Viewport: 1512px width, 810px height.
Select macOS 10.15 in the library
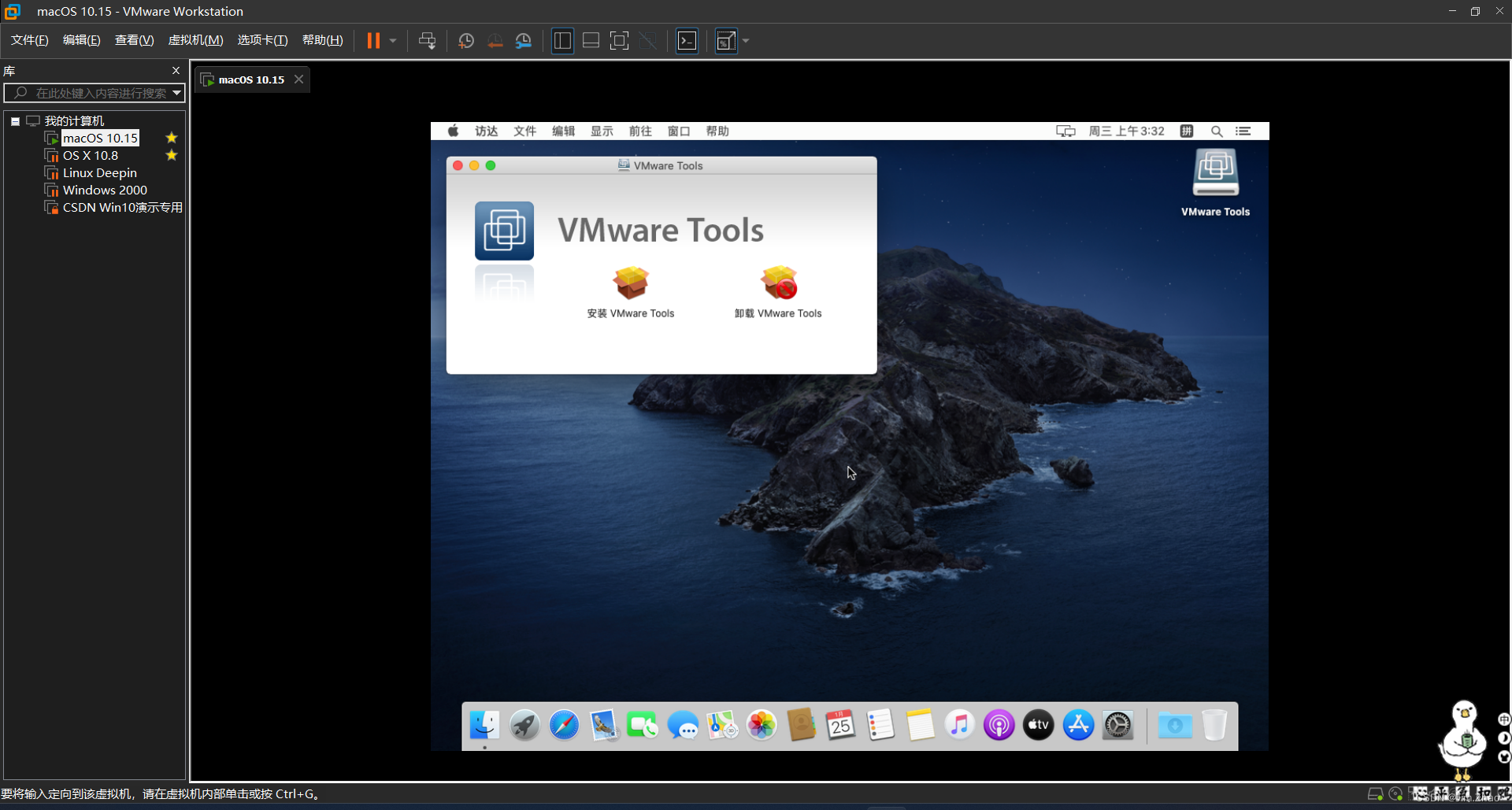[x=100, y=139]
